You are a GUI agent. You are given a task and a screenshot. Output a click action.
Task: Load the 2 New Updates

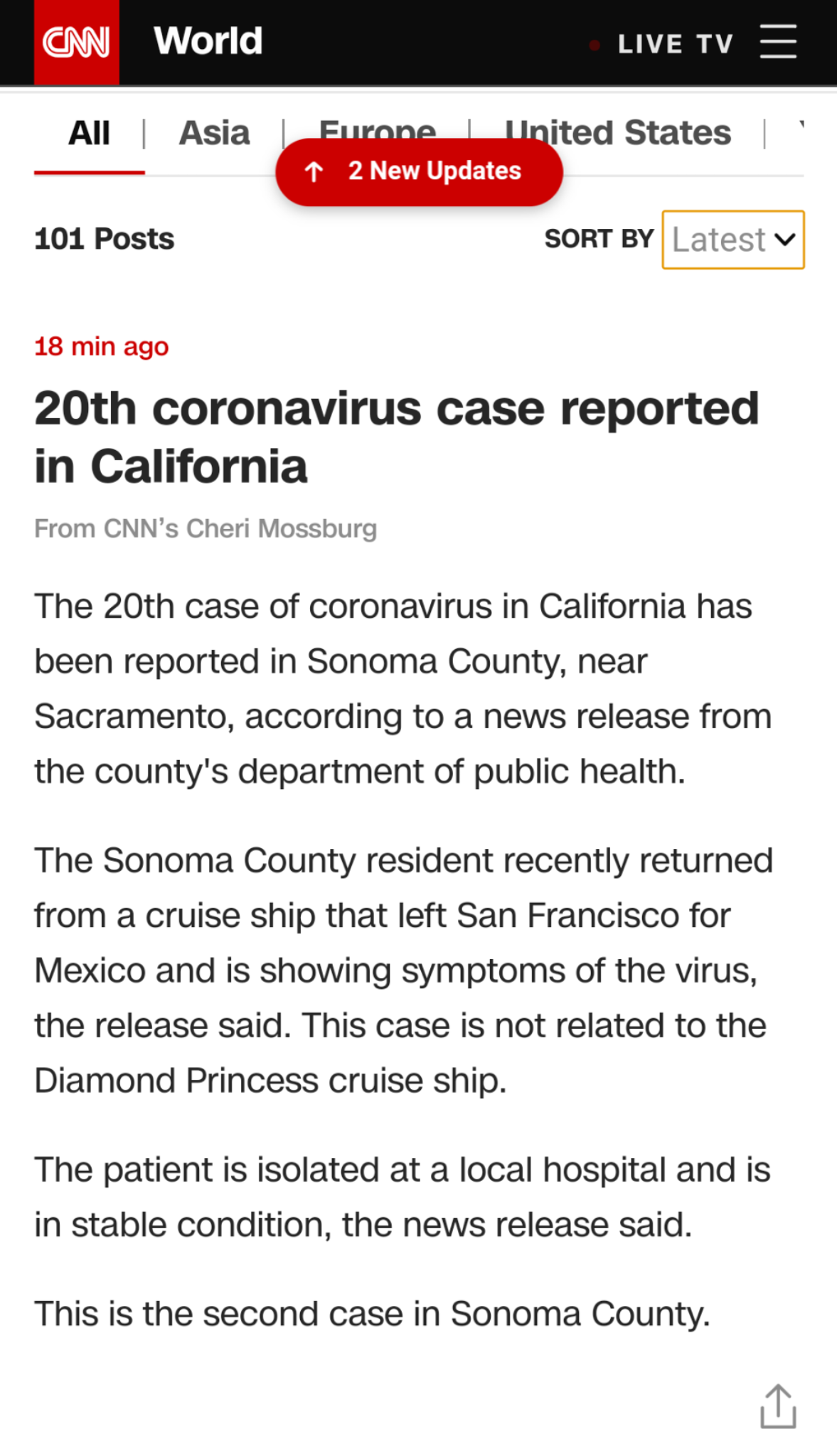(x=434, y=171)
